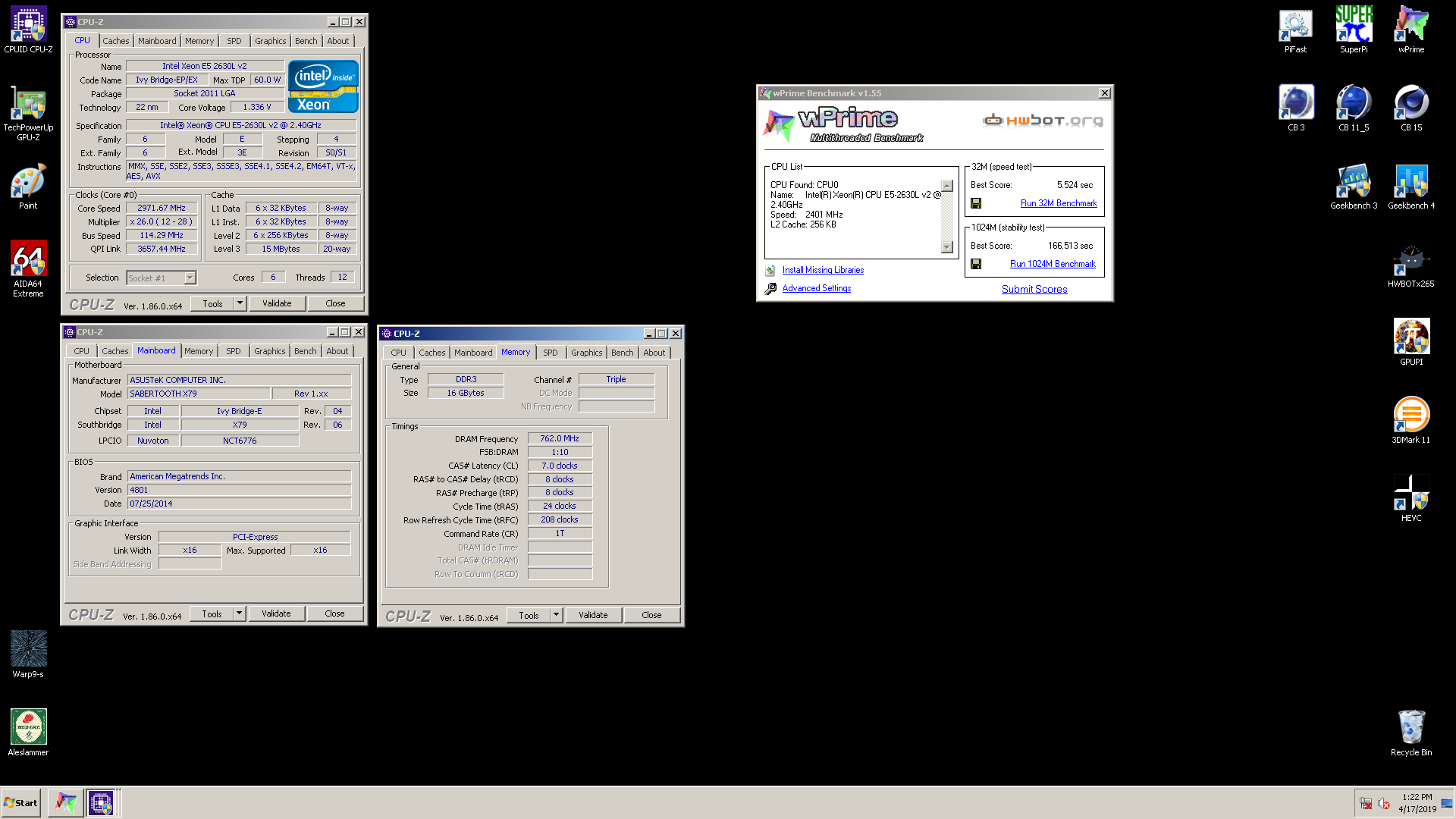This screenshot has height=819, width=1456.
Task: Click the Install Missing Libraries icon
Action: (x=770, y=270)
